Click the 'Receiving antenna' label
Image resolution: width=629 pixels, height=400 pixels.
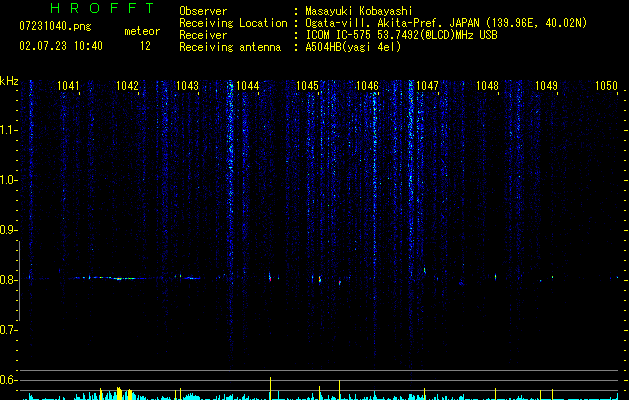[x=230, y=47]
